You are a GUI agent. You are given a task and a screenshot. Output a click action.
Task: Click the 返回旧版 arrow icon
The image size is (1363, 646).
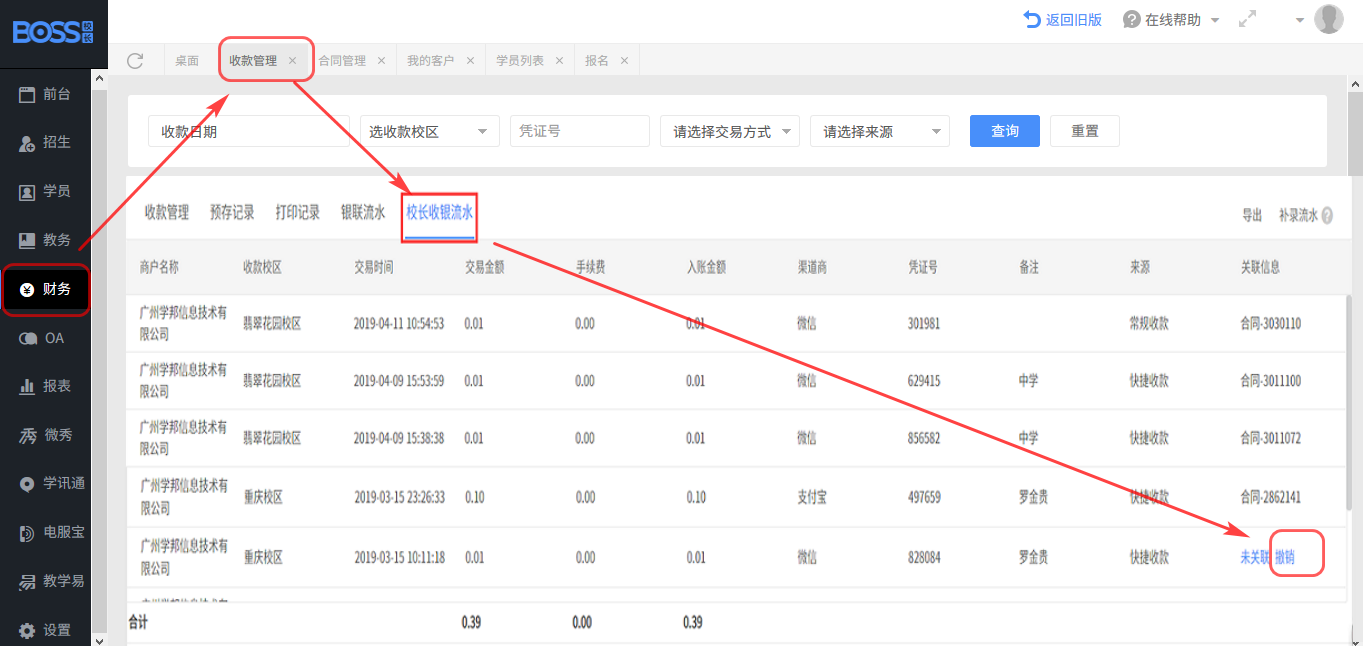coord(1031,19)
